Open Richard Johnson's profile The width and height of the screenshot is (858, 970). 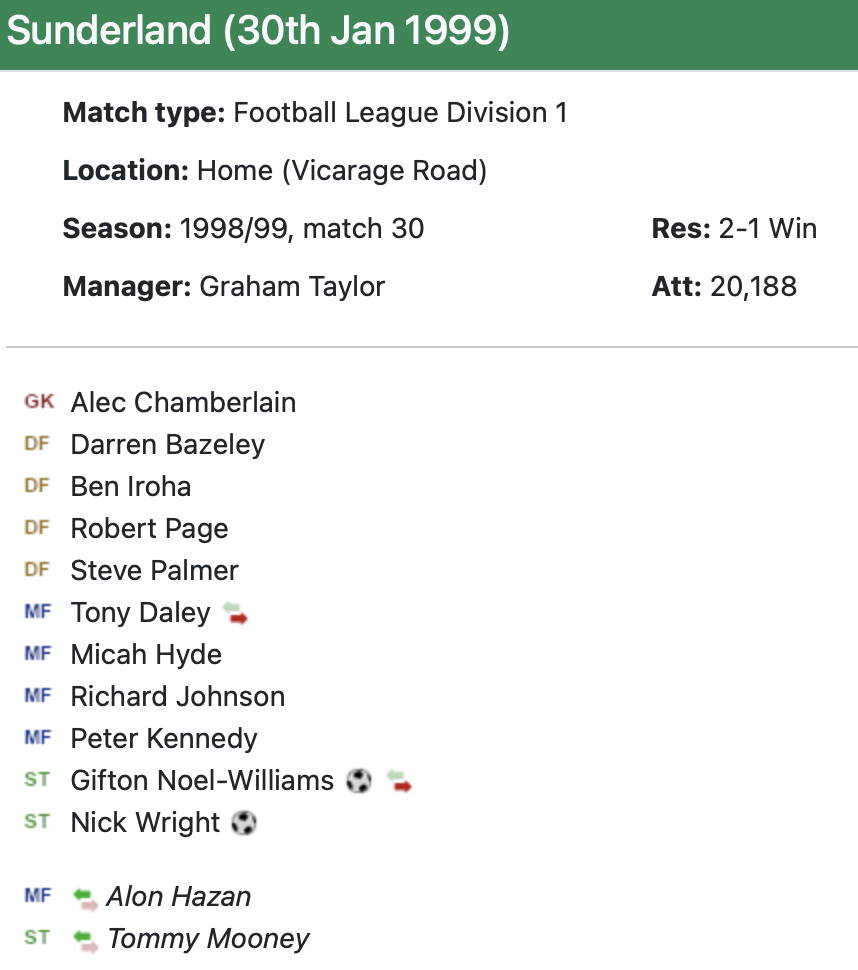[x=177, y=697]
